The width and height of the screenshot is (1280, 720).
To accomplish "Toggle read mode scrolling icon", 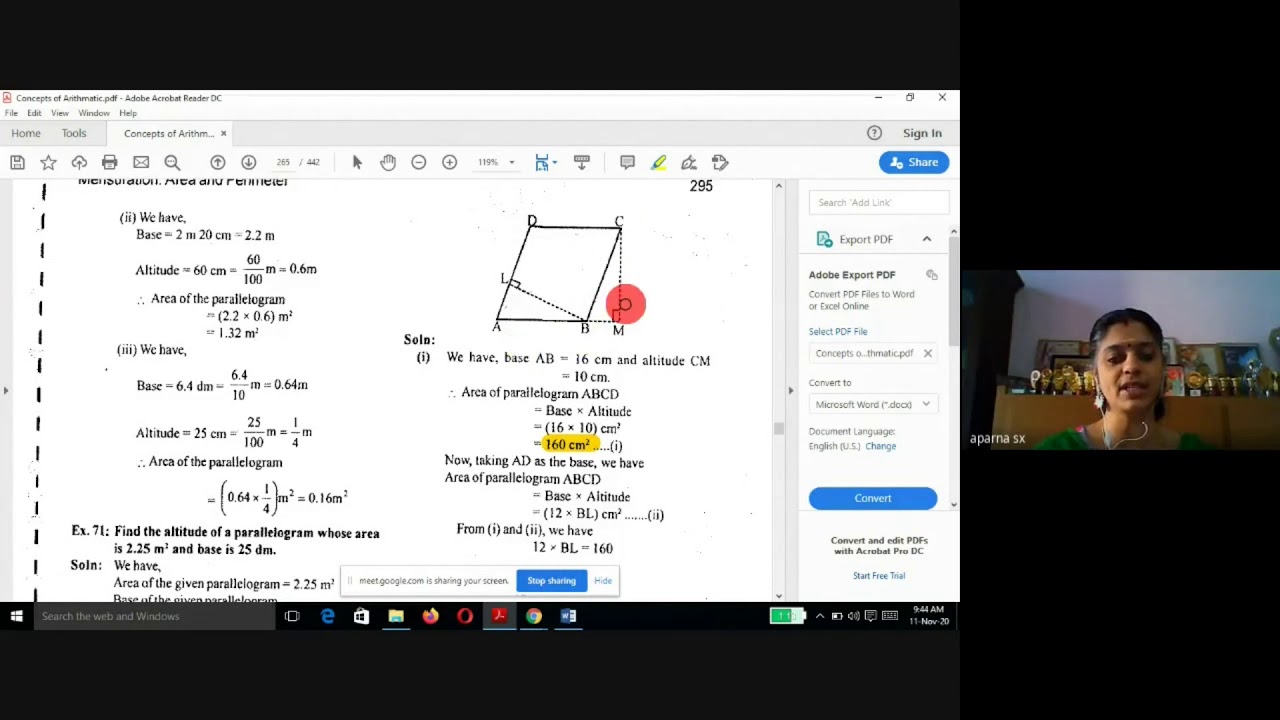I will coord(582,162).
